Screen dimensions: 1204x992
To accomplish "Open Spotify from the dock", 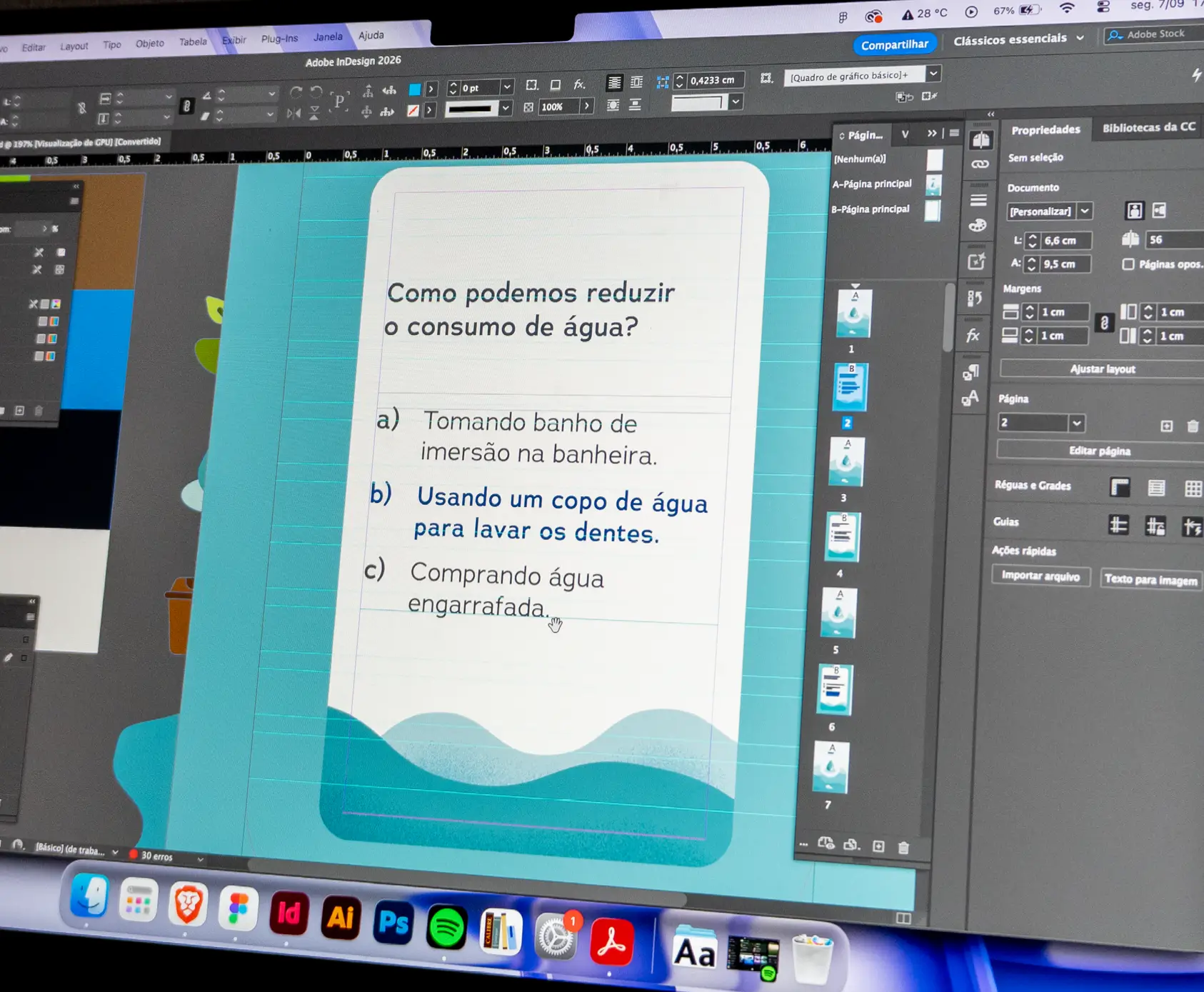I will [x=446, y=927].
